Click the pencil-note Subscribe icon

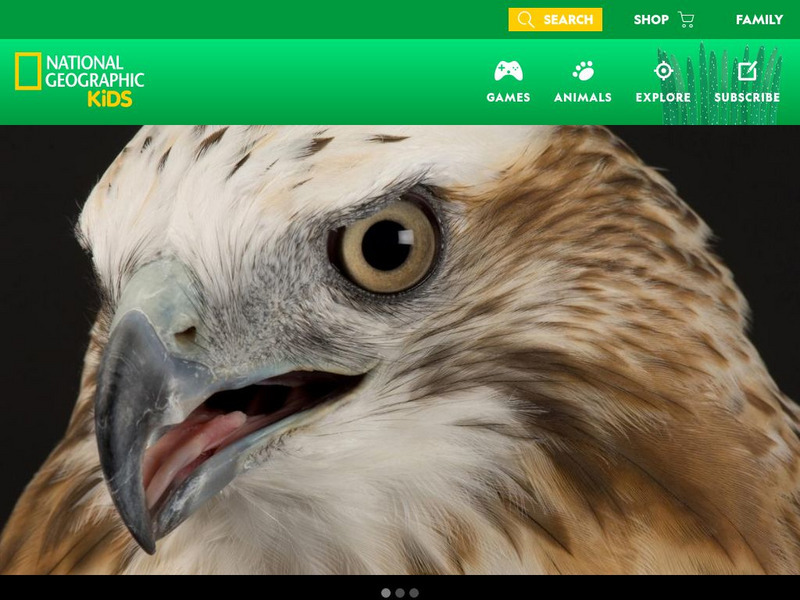pyautogui.click(x=747, y=71)
